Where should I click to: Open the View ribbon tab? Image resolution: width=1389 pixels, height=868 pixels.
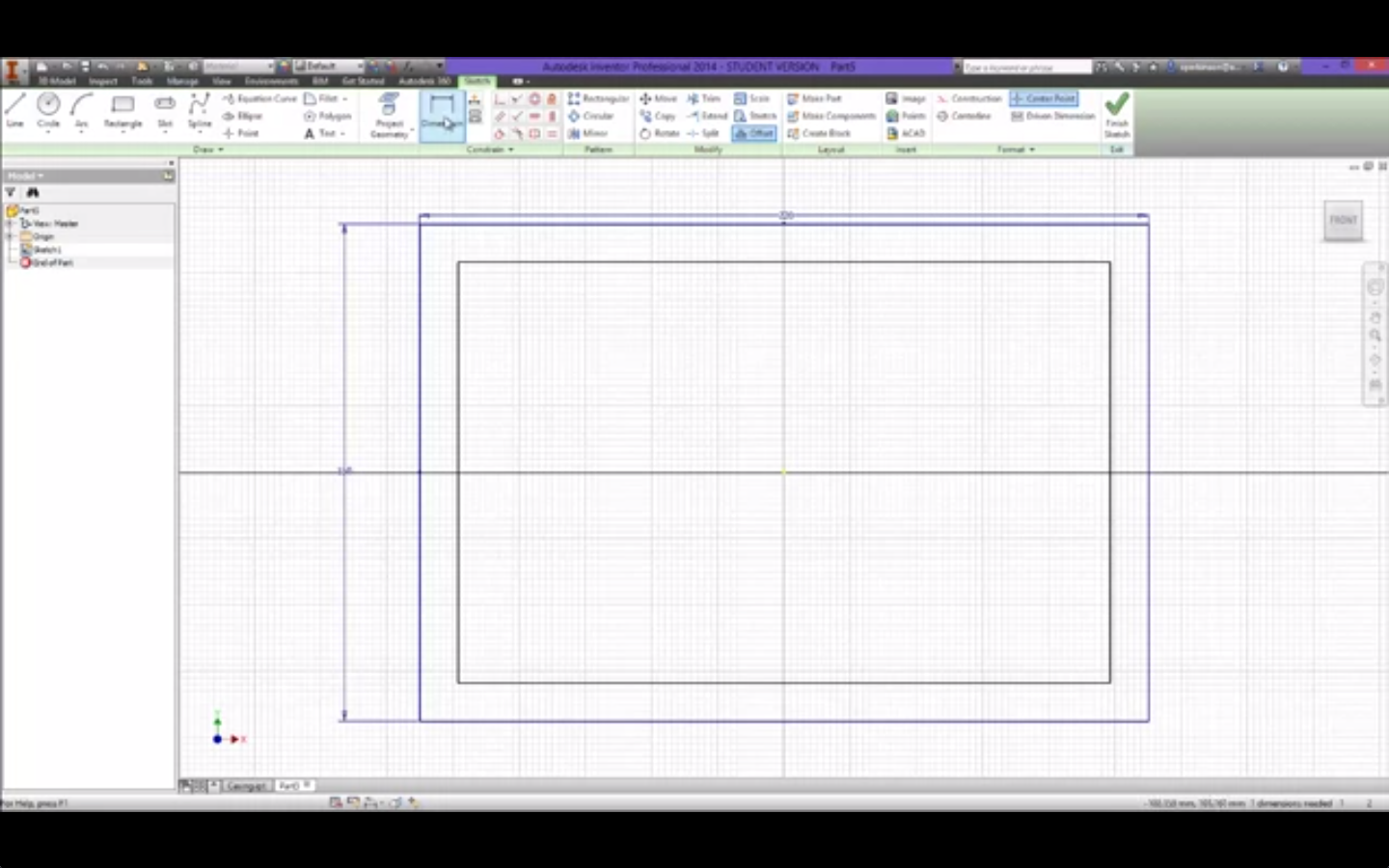(222, 81)
